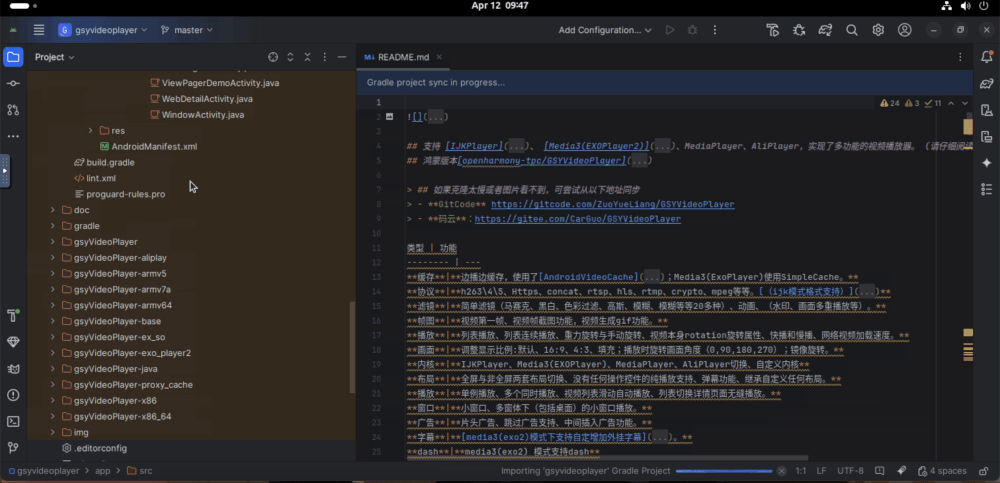Sync project with Gradle files

click(x=825, y=30)
